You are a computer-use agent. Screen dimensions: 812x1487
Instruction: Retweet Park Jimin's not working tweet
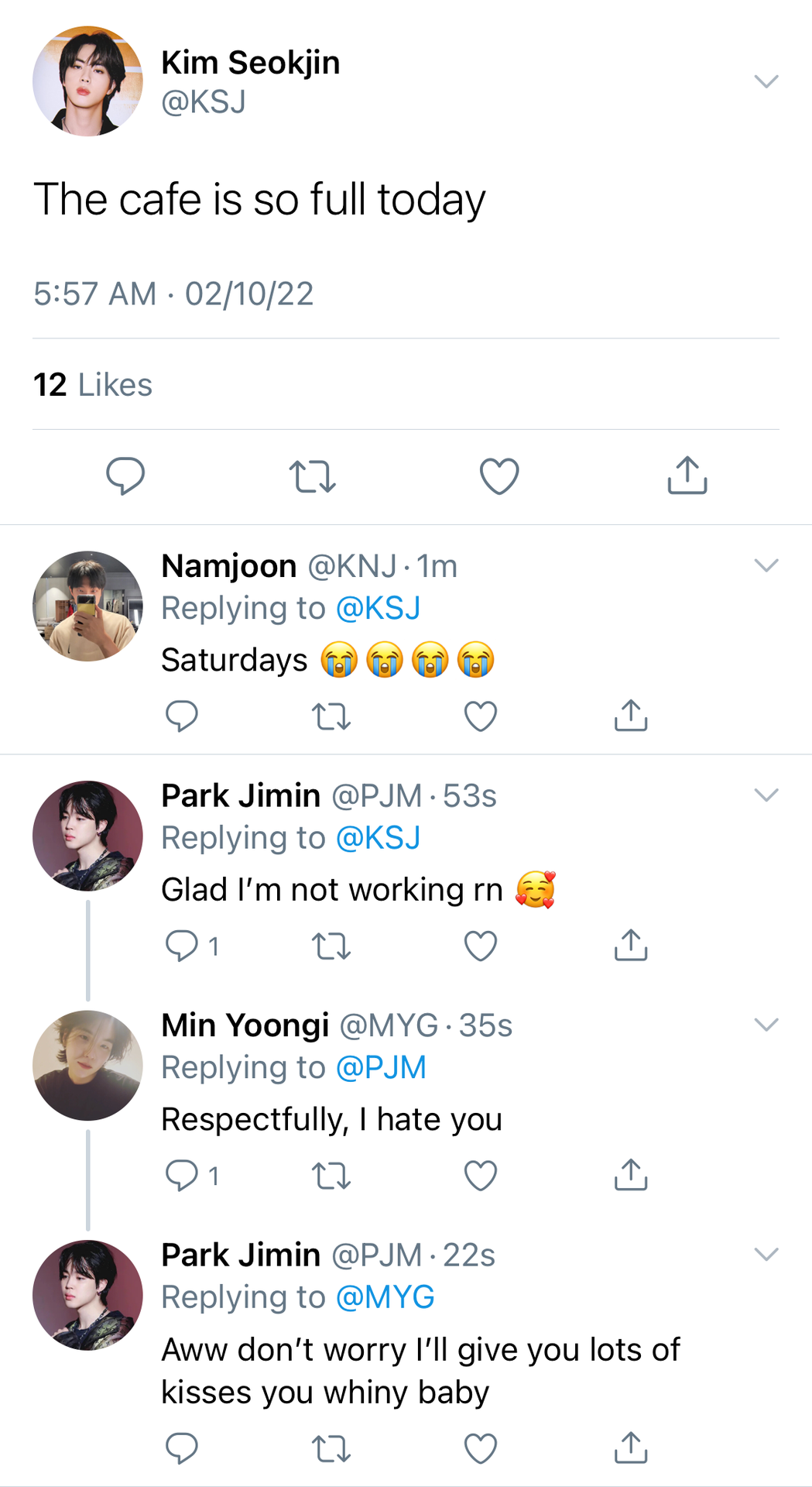[331, 946]
